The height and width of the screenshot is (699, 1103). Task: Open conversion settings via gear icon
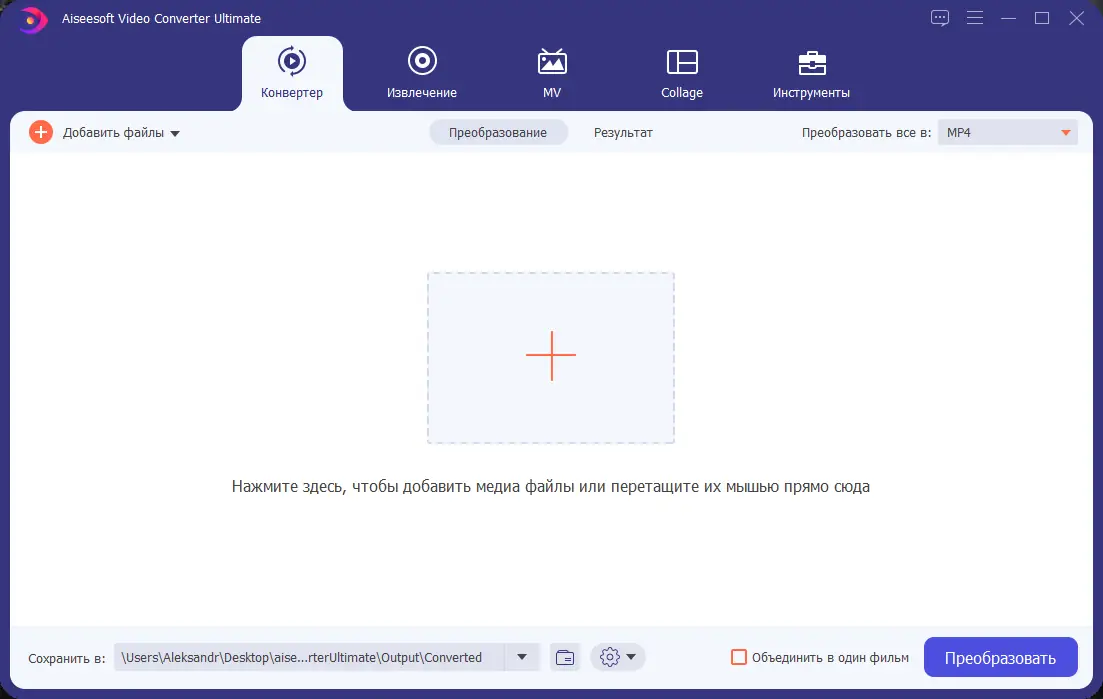click(611, 657)
